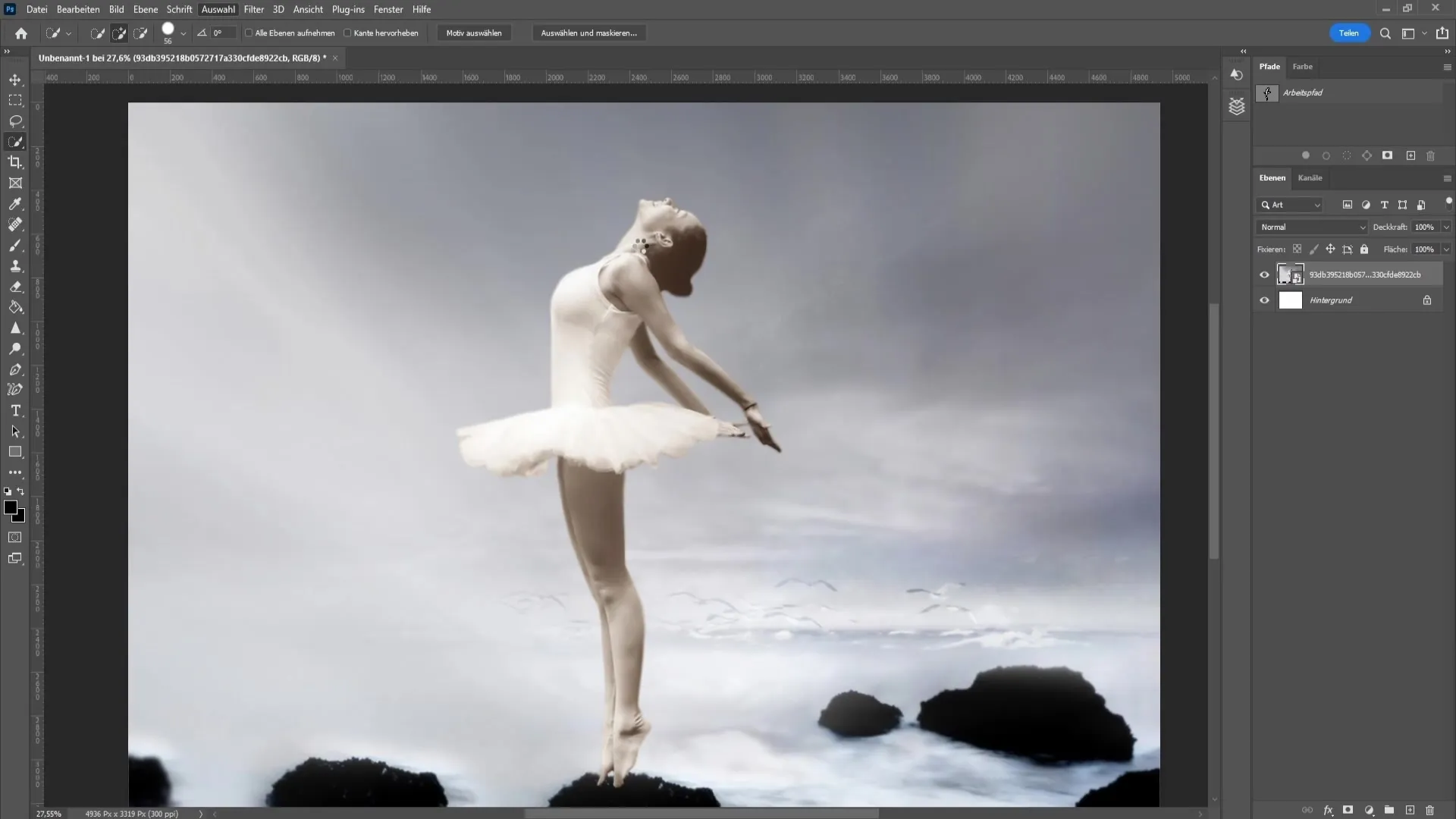
Task: Select the Text tool
Action: click(x=15, y=410)
